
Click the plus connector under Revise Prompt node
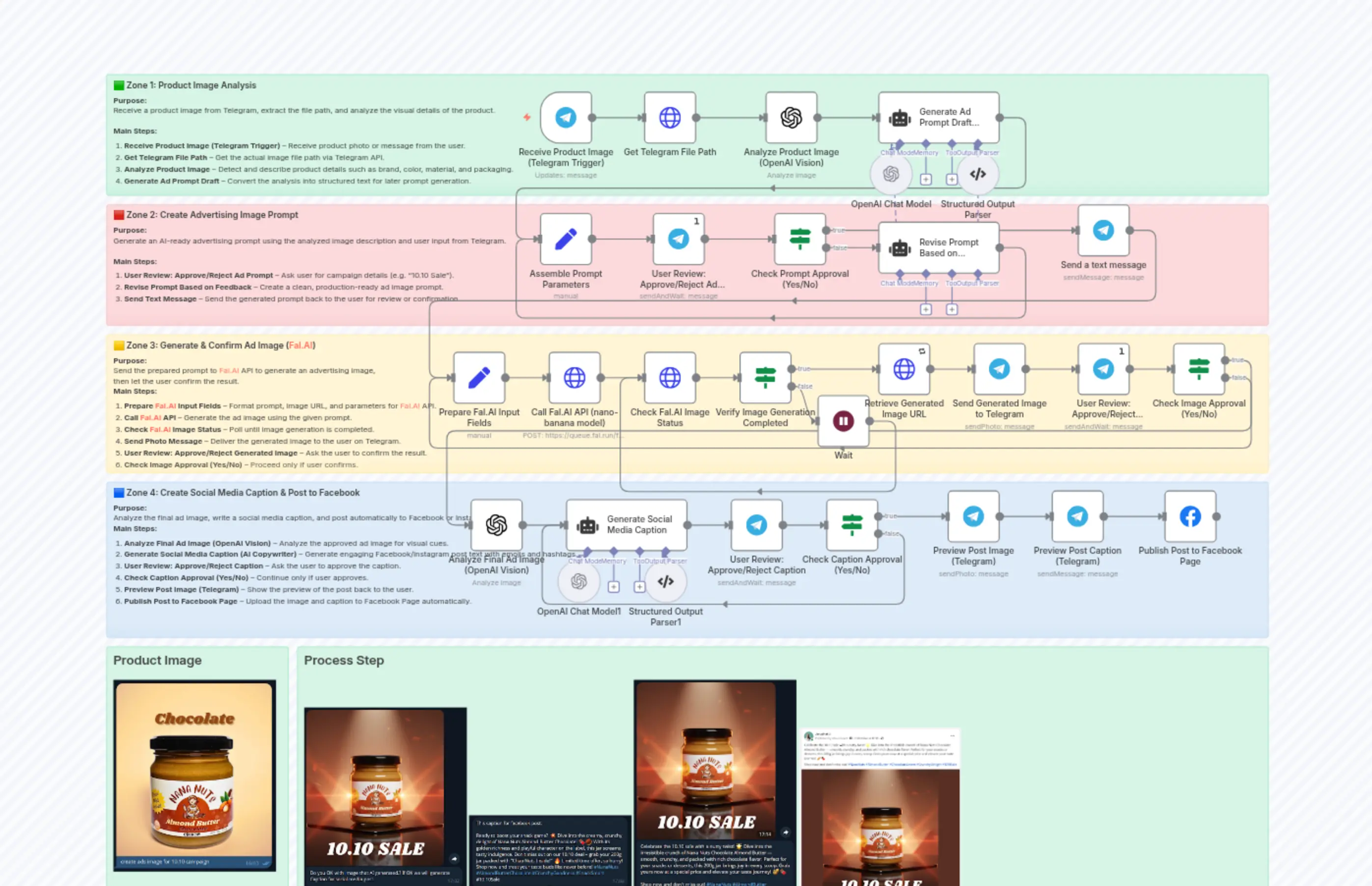(x=926, y=309)
